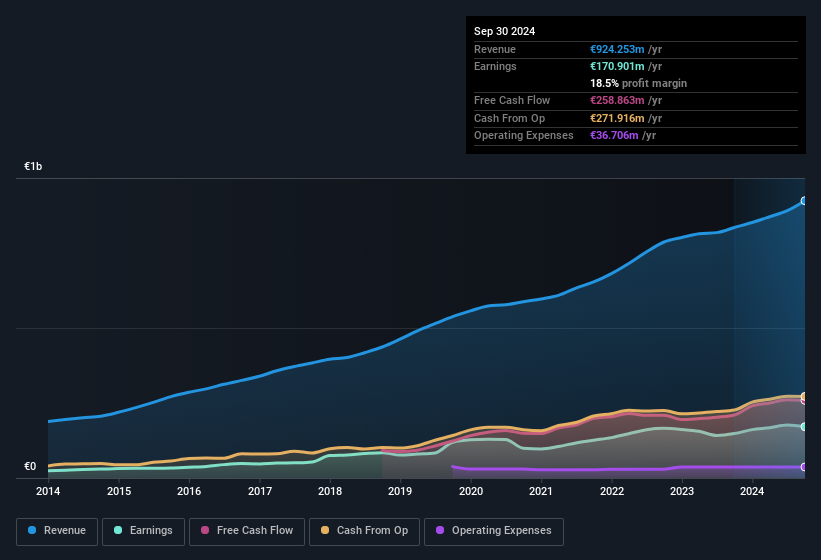
Task: Click the 18.5% profit margin text
Action: [638, 83]
